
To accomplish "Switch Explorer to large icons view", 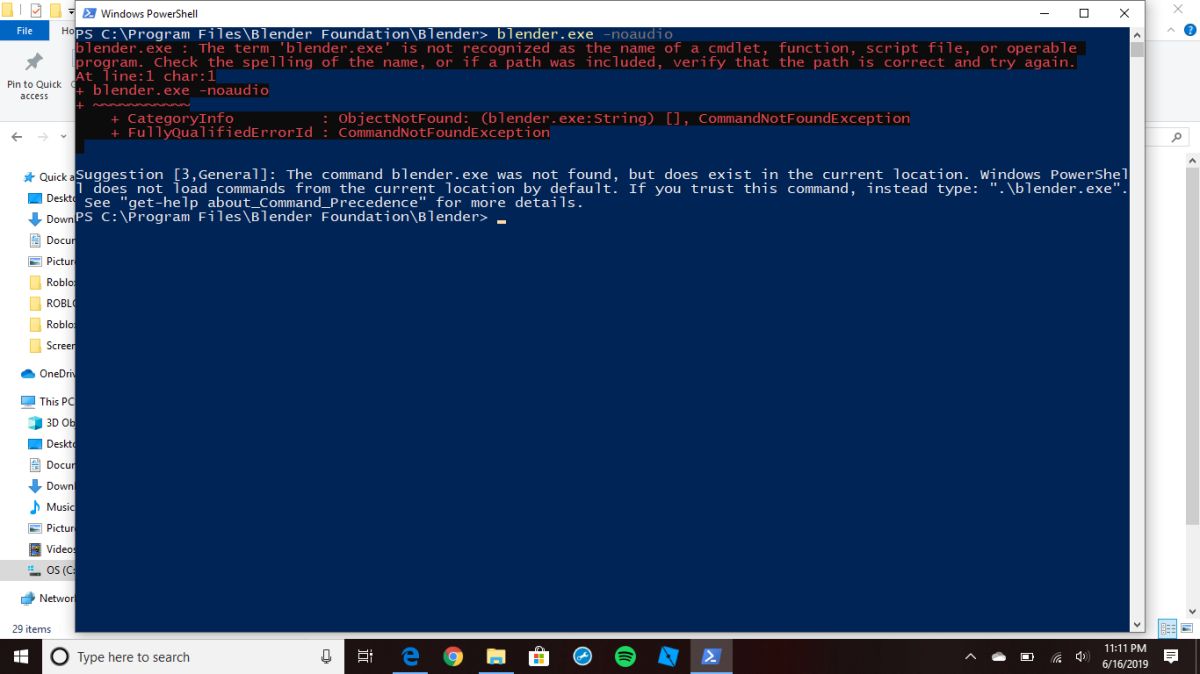I will 1186,629.
